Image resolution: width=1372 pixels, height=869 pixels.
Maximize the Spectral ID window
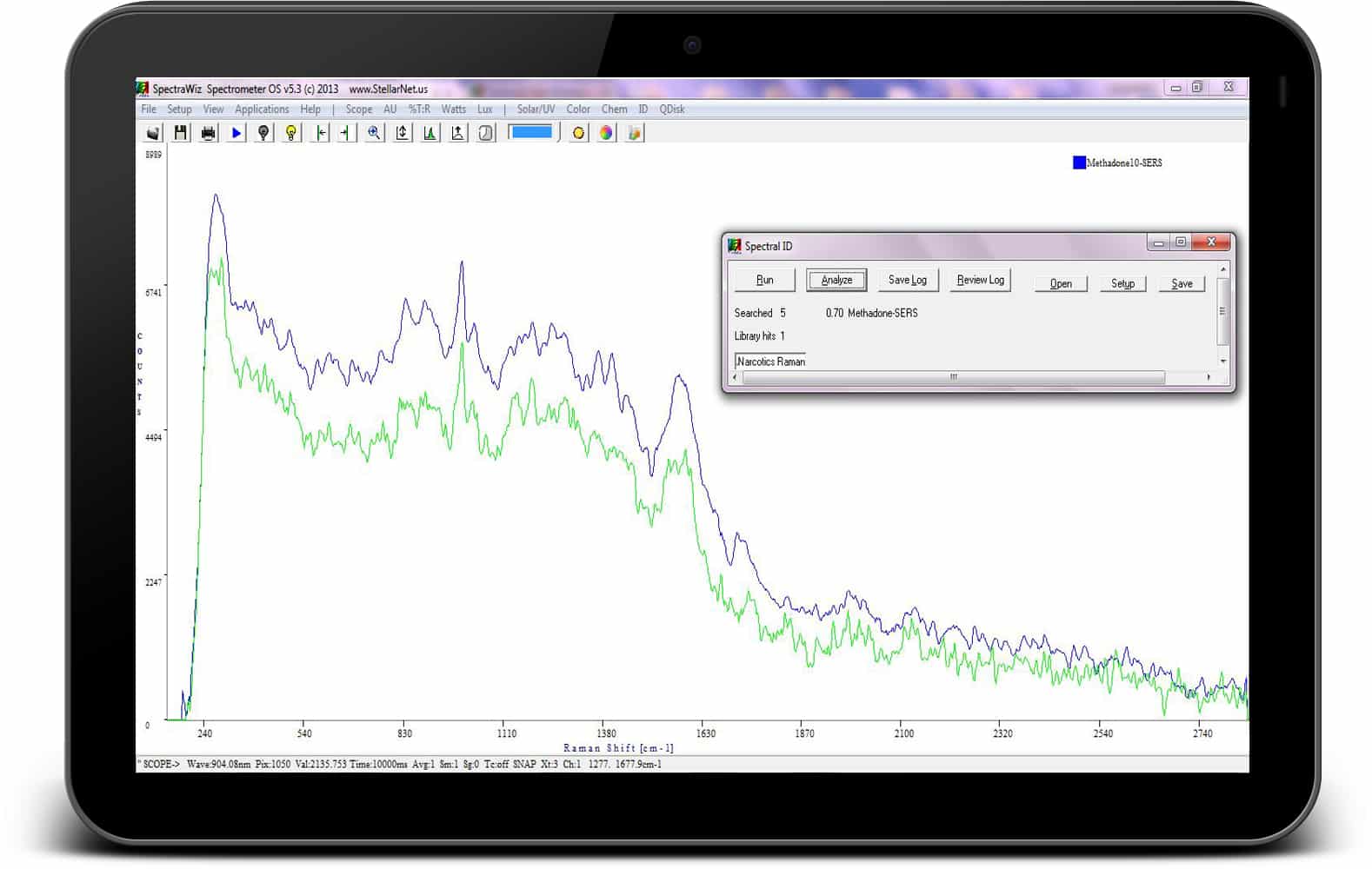click(1181, 243)
